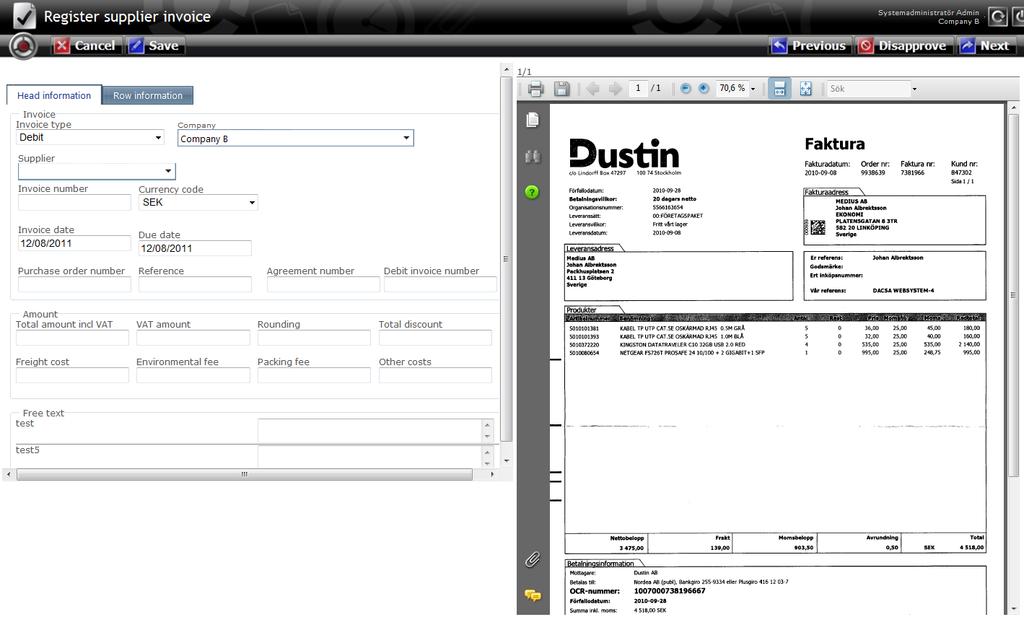1024x630 pixels.
Task: Click the Freight cost field
Action: pos(72,375)
